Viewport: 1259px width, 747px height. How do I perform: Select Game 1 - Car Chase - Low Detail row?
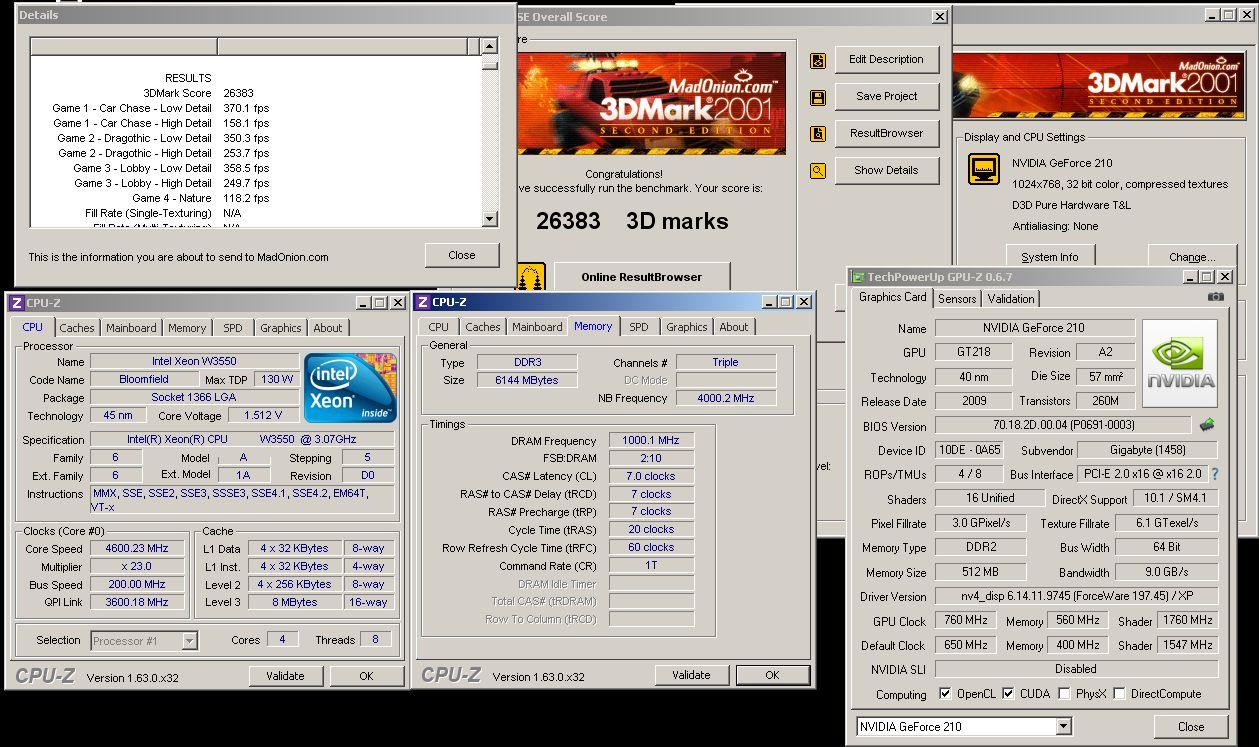pos(160,108)
